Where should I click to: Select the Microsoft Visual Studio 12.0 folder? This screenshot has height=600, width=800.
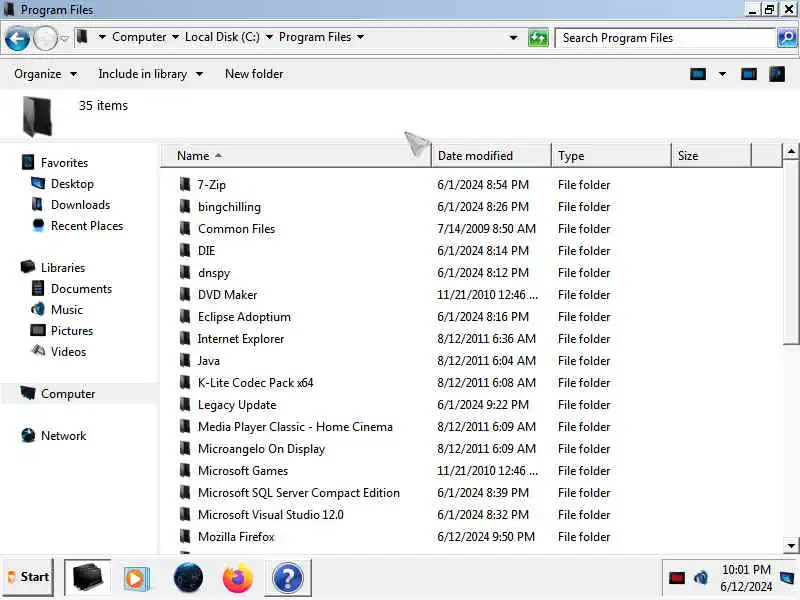270,514
